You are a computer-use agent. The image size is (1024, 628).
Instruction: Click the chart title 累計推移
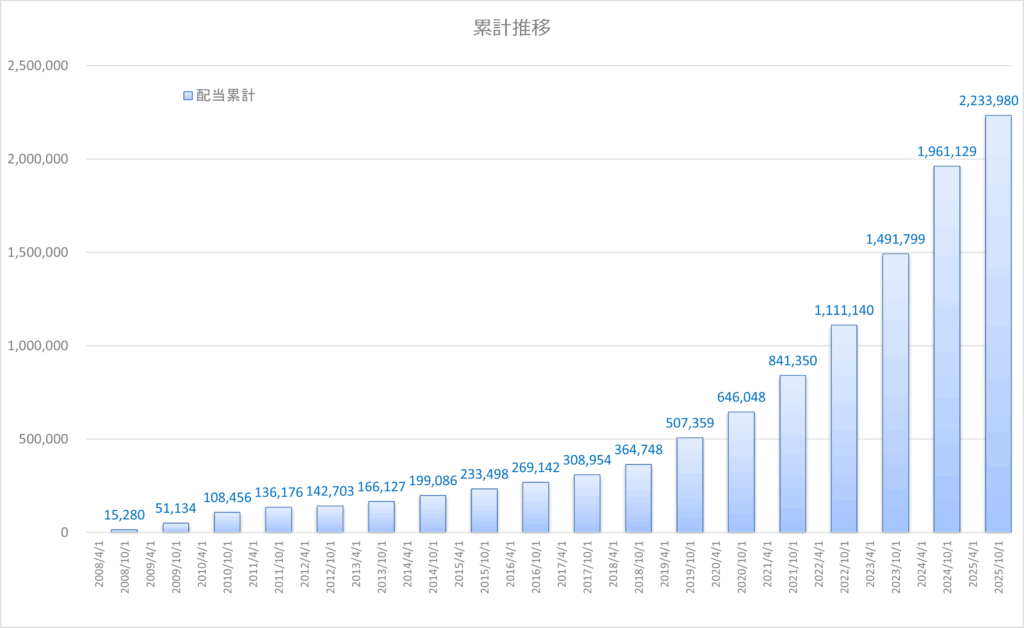511,28
